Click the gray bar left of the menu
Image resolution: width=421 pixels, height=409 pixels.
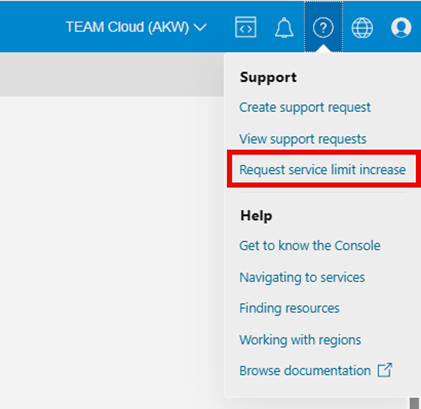(112, 74)
